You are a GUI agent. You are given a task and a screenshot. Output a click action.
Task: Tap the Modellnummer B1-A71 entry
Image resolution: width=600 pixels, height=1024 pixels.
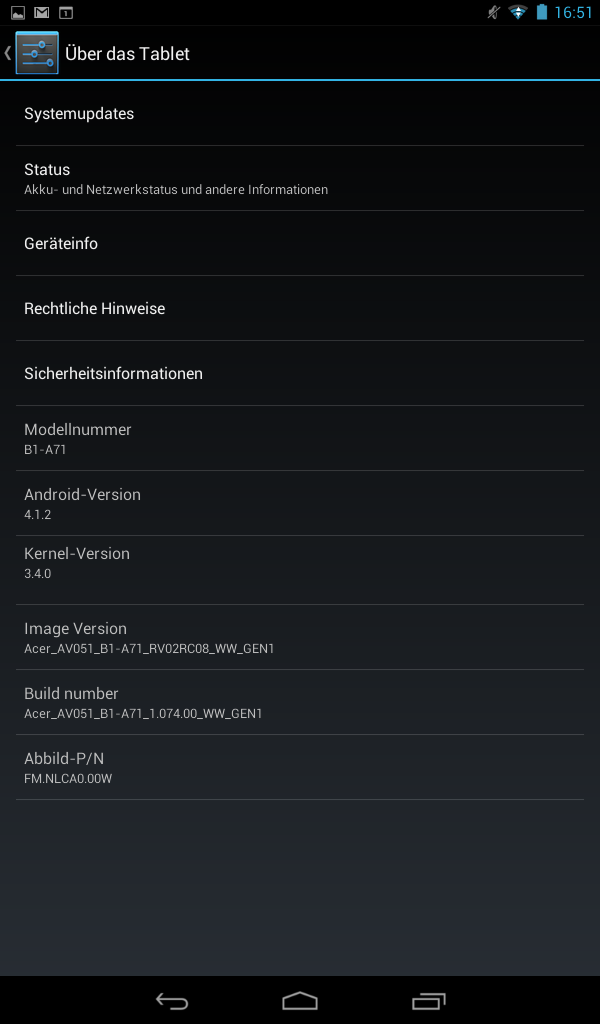[x=300, y=438]
